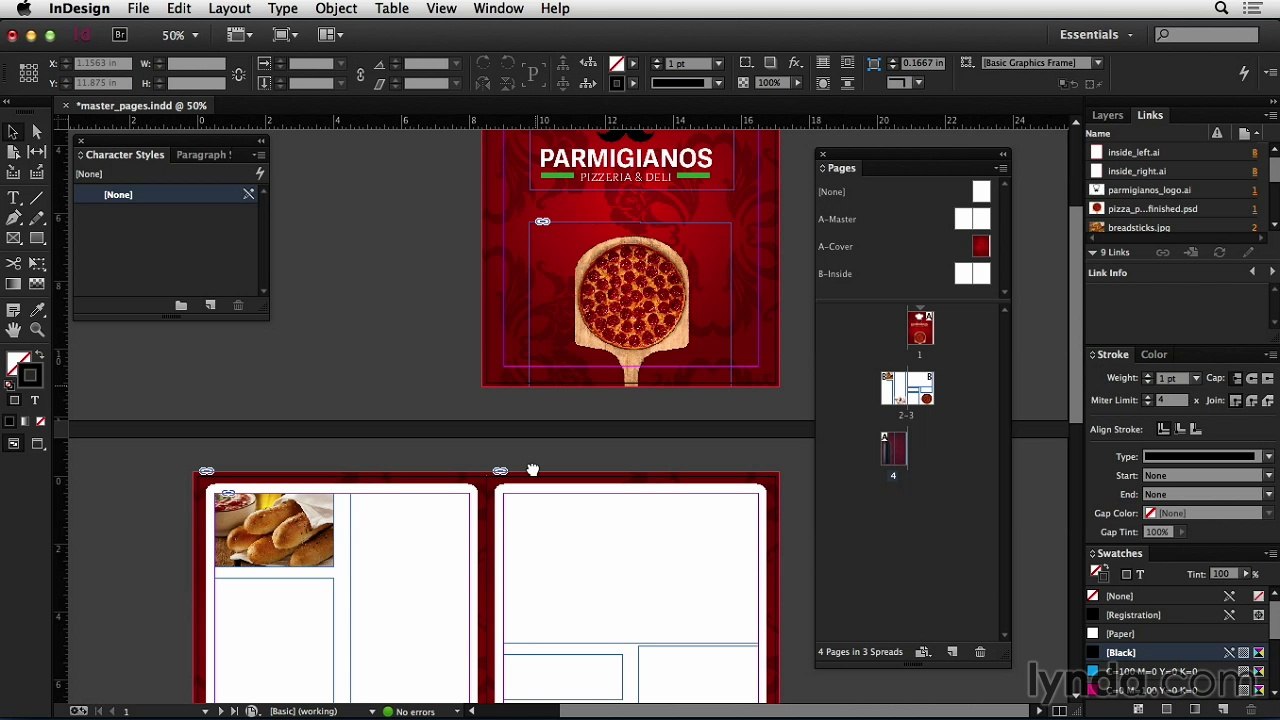Click new character style icon
The height and width of the screenshot is (720, 1280).
click(210, 305)
